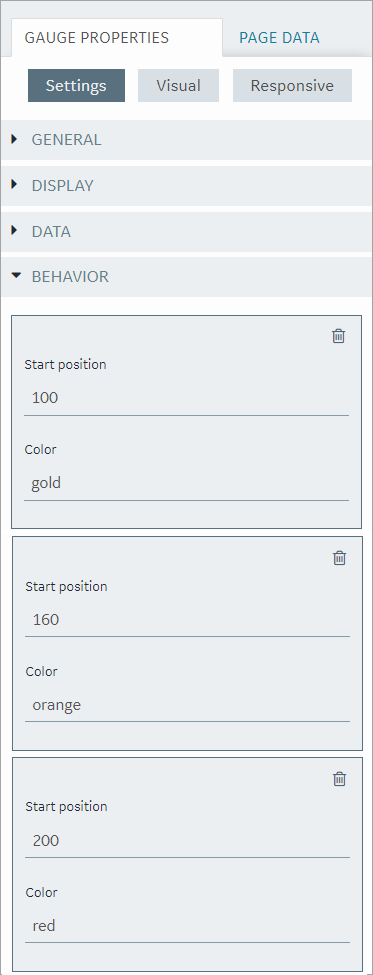Delete the gold color range entry
Viewport: 373px width, 975px height.
point(338,336)
